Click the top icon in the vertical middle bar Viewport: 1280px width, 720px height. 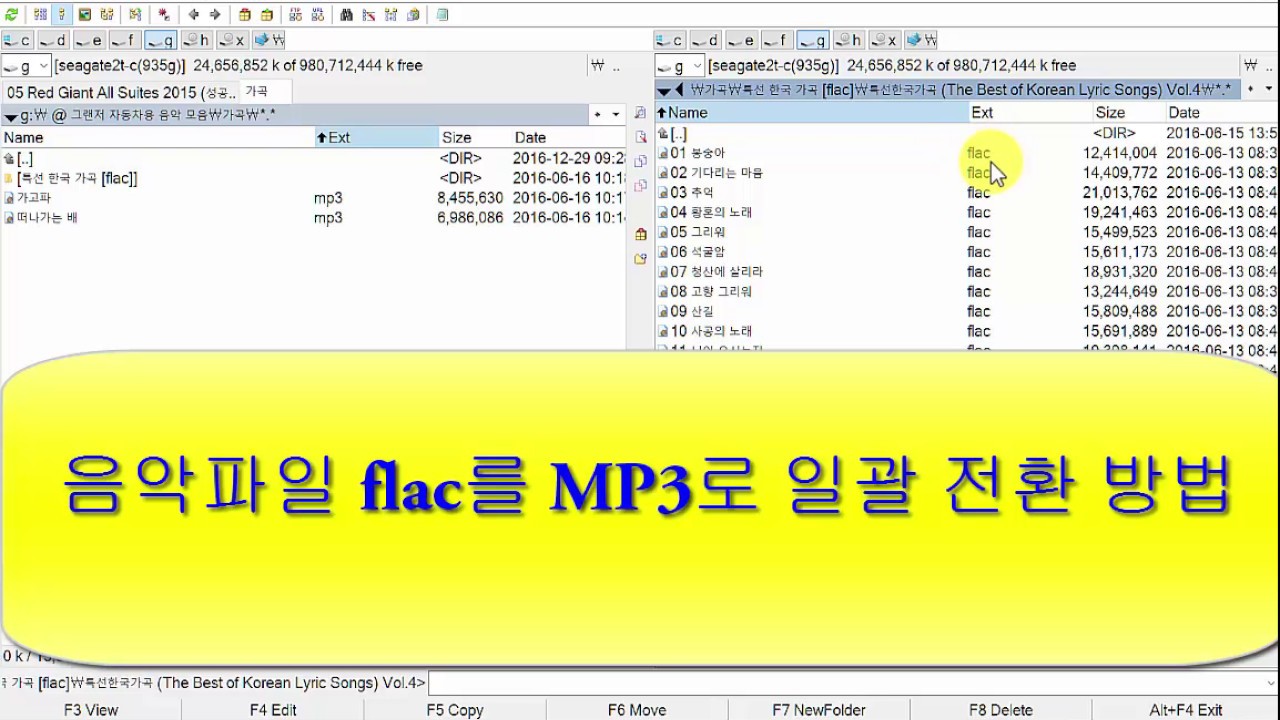point(640,113)
